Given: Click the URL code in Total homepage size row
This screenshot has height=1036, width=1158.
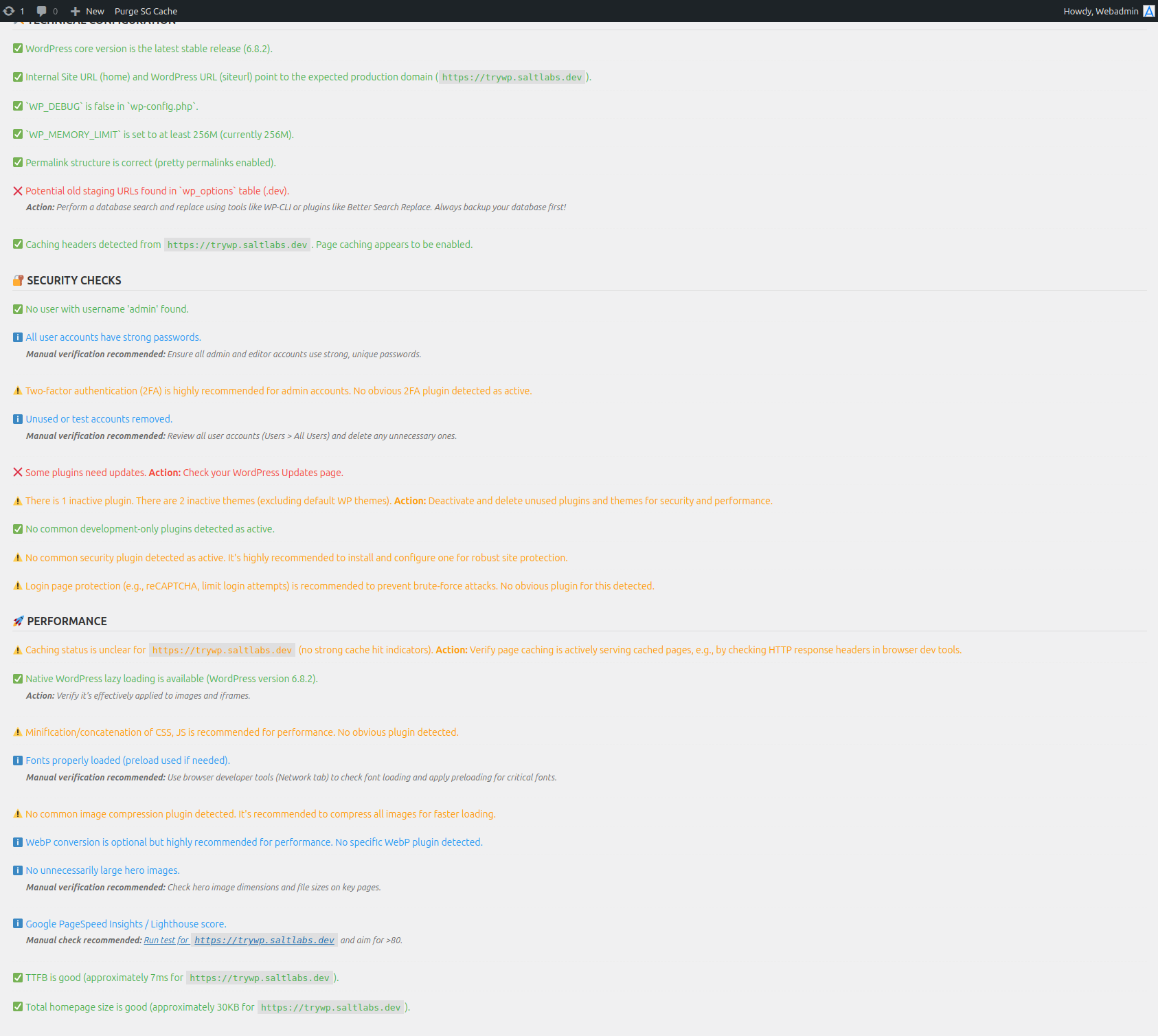Looking at the screenshot, I should click(330, 1007).
